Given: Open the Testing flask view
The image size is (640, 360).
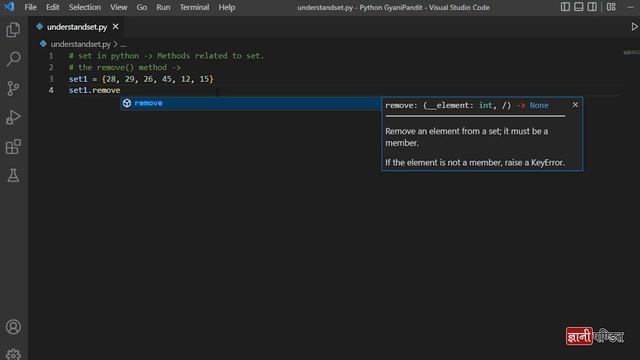Looking at the screenshot, I should [13, 176].
